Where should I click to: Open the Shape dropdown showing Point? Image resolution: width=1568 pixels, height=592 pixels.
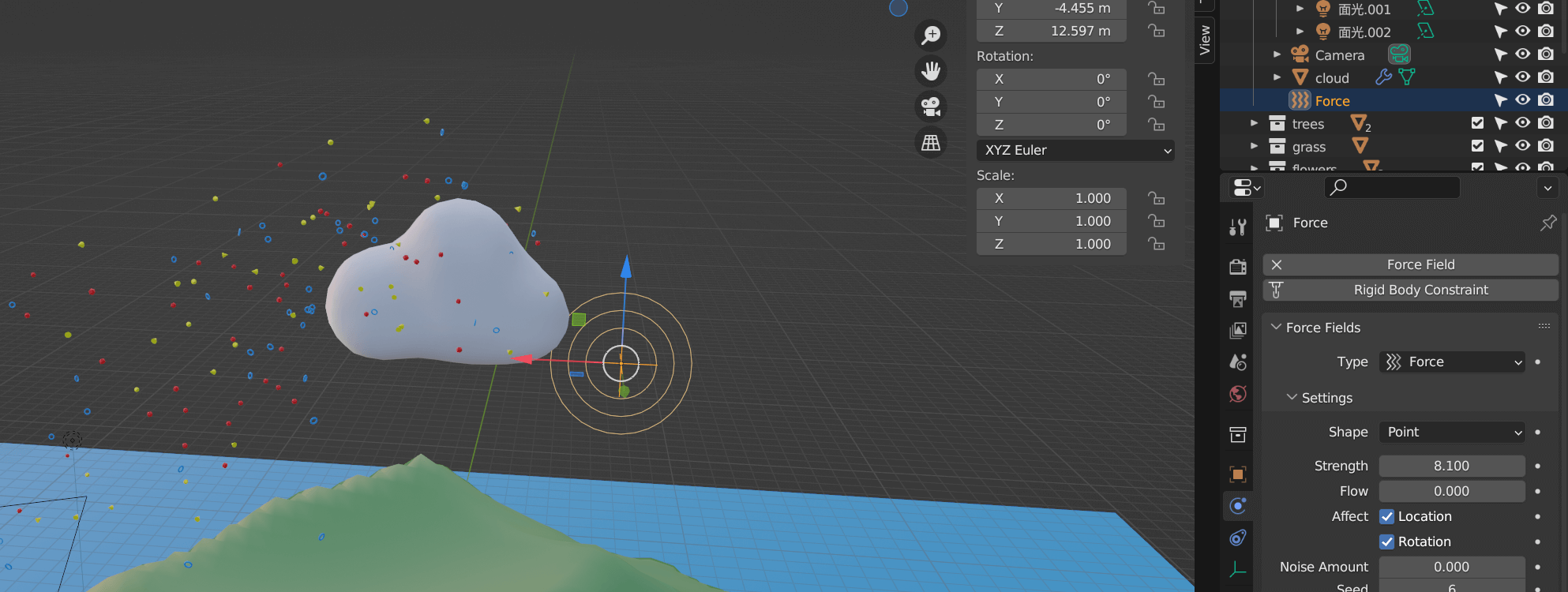tap(1452, 432)
